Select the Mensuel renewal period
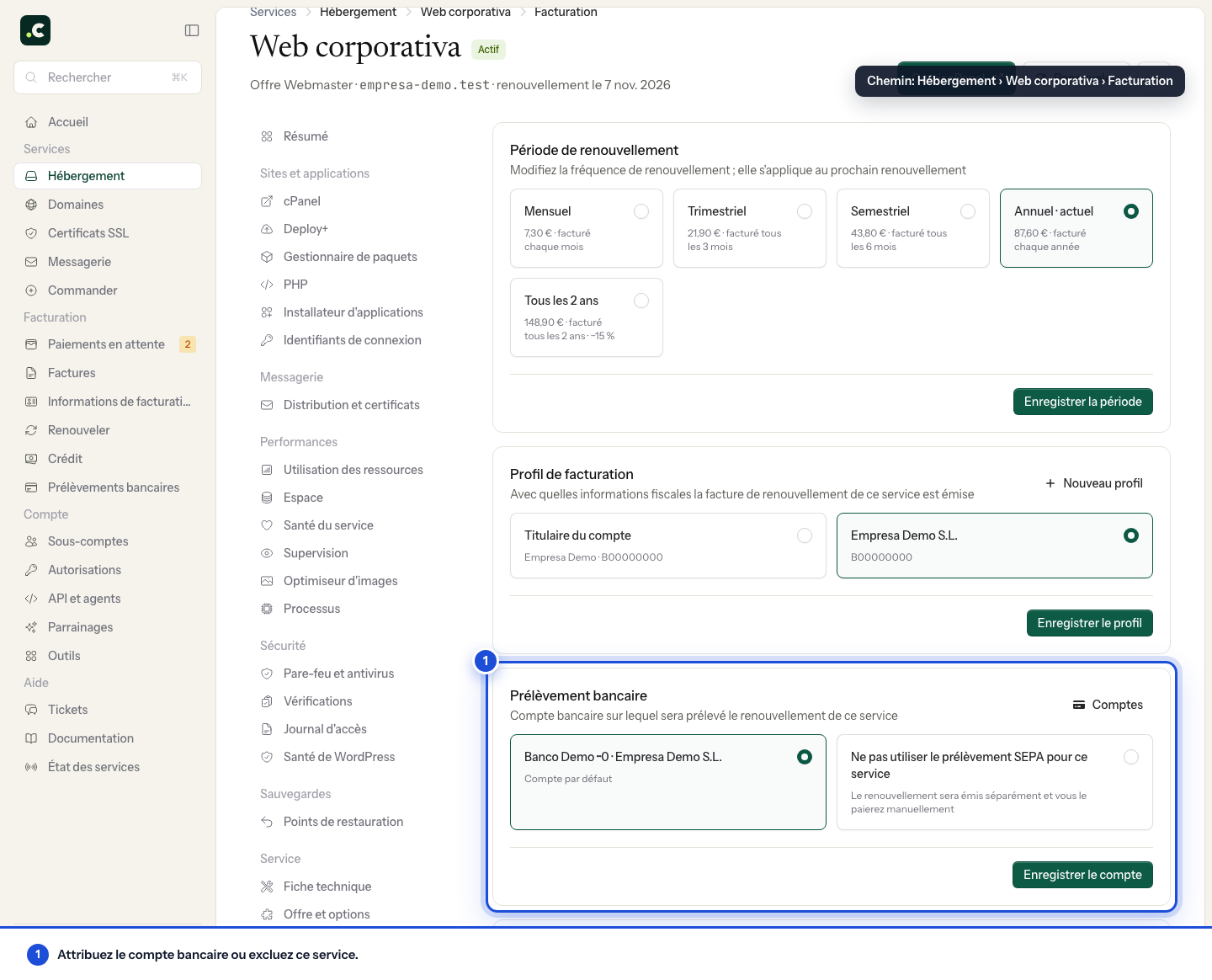The width and height of the screenshot is (1212, 980). coord(587,228)
